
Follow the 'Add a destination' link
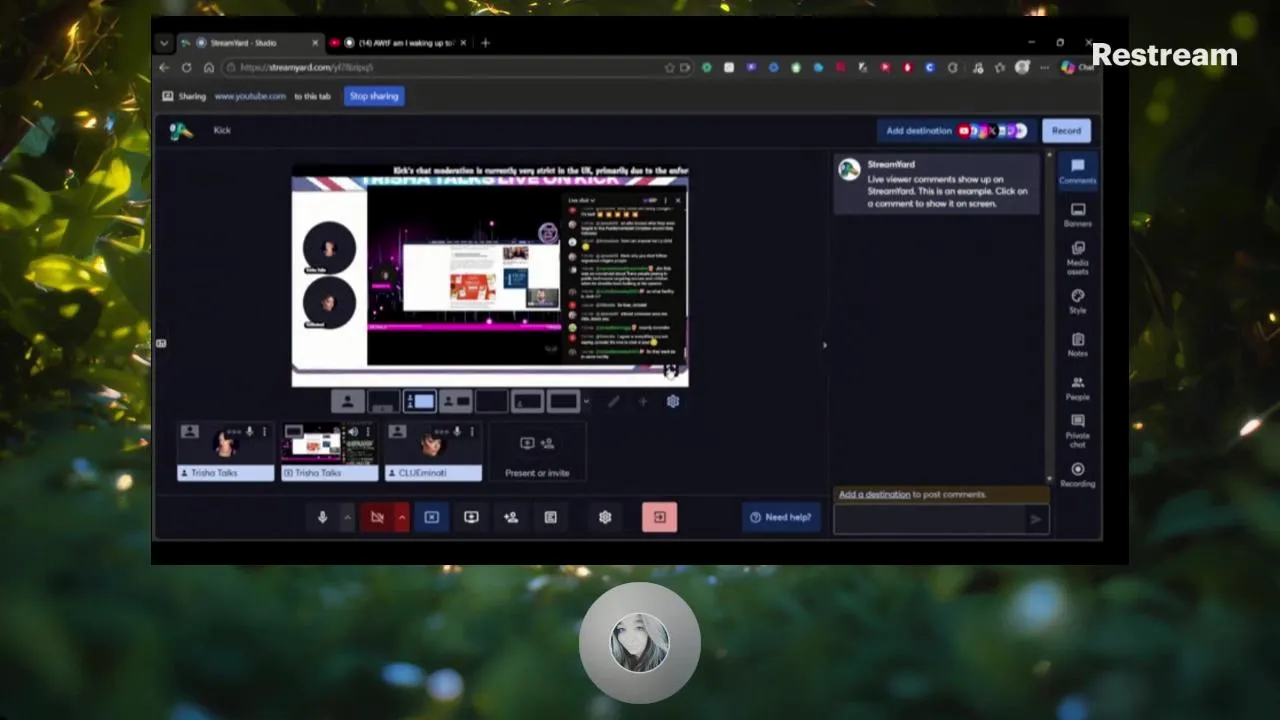[874, 494]
